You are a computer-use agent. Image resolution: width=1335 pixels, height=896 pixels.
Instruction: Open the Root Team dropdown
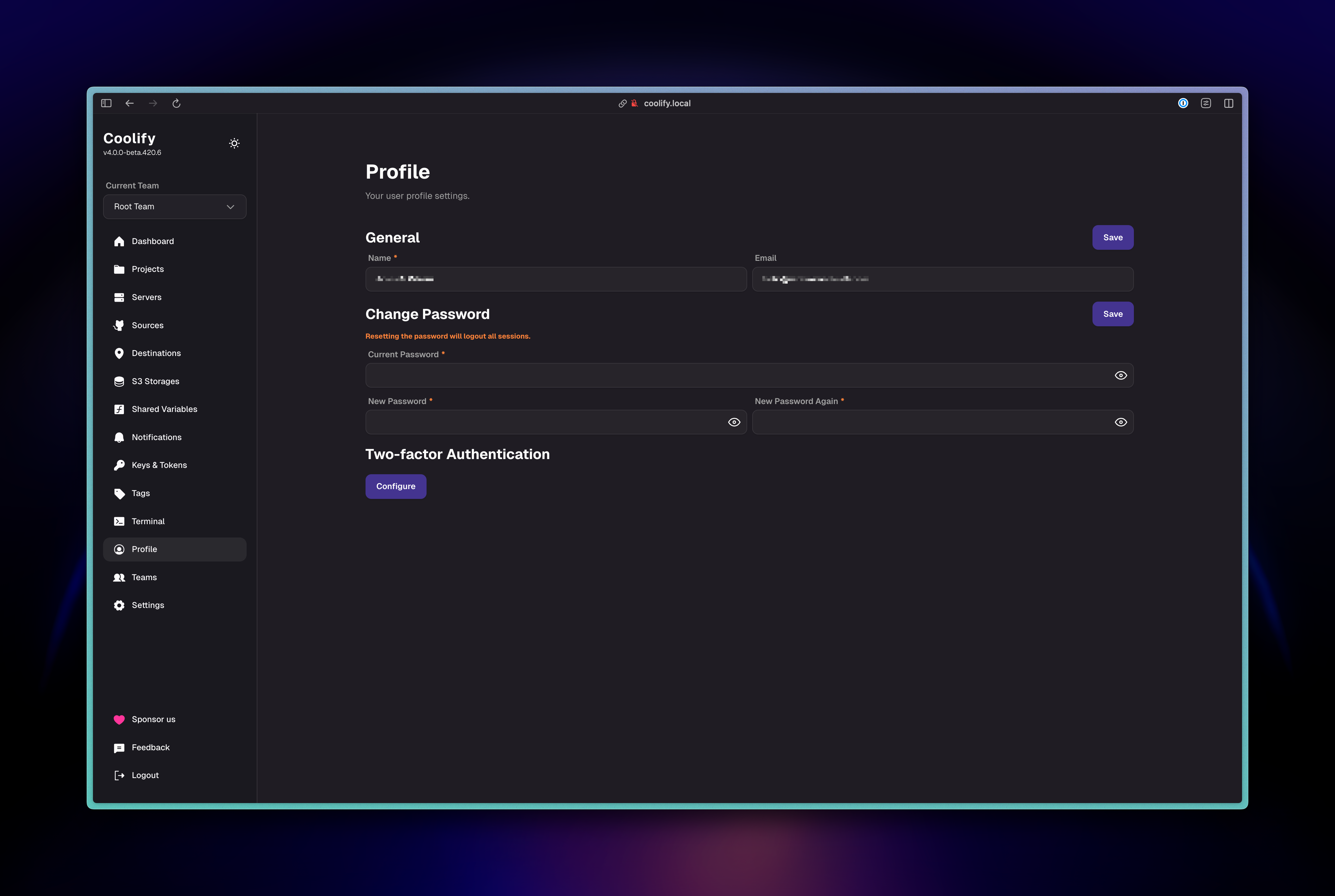tap(174, 207)
